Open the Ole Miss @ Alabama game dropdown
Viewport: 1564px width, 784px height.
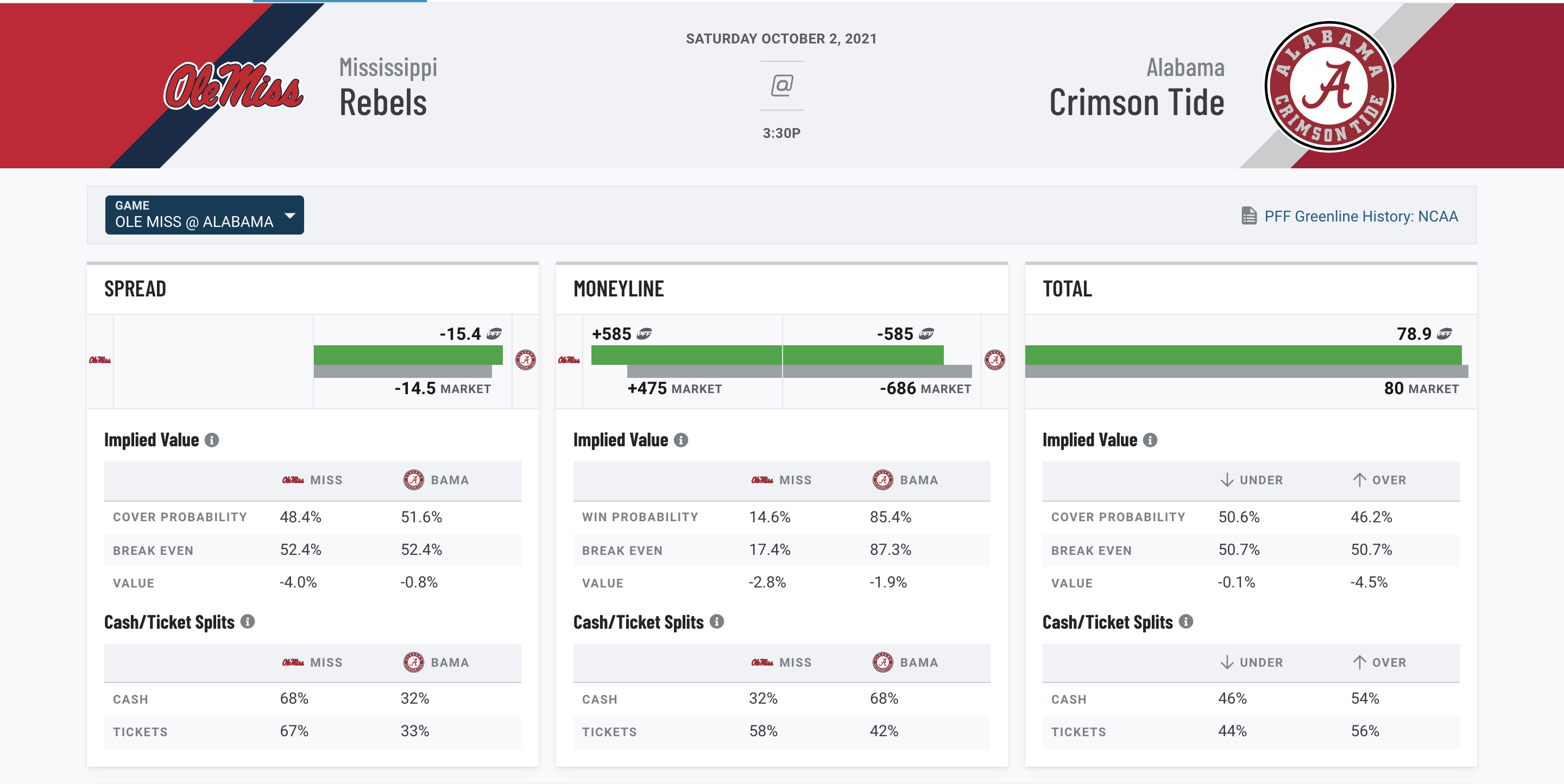click(204, 215)
